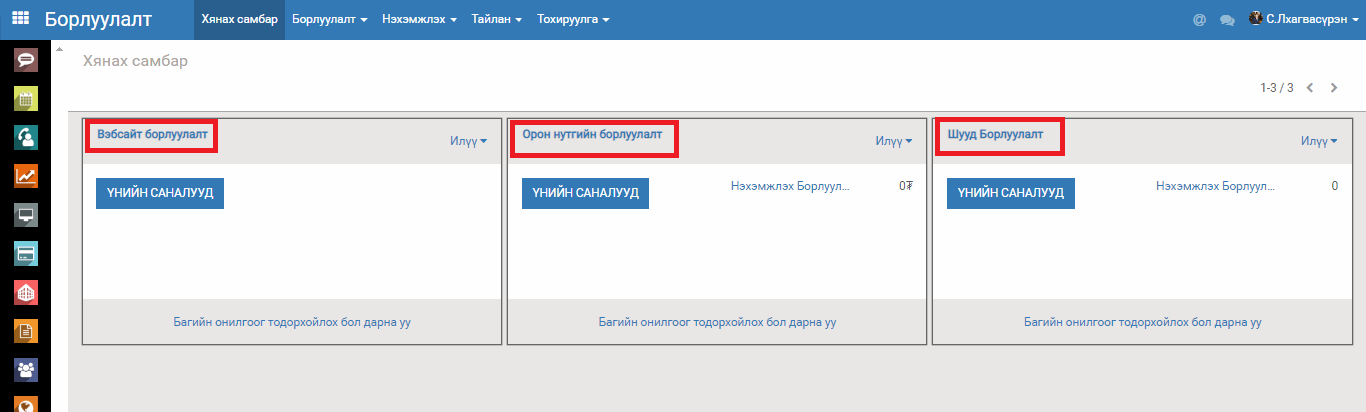
Task: Click the monitor screen sidebar icon
Action: [26, 215]
